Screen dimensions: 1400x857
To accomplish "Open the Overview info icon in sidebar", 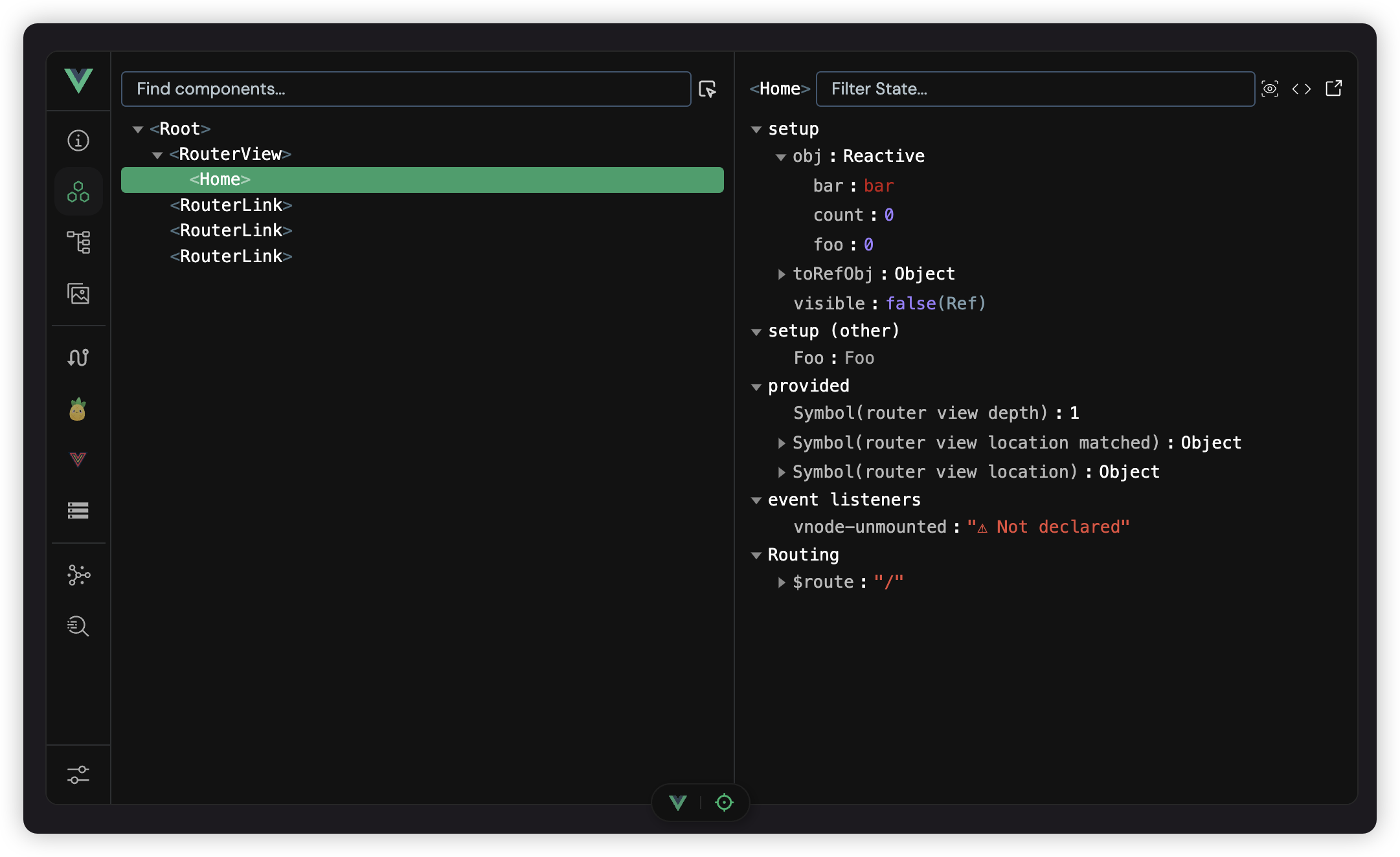I will coord(78,140).
